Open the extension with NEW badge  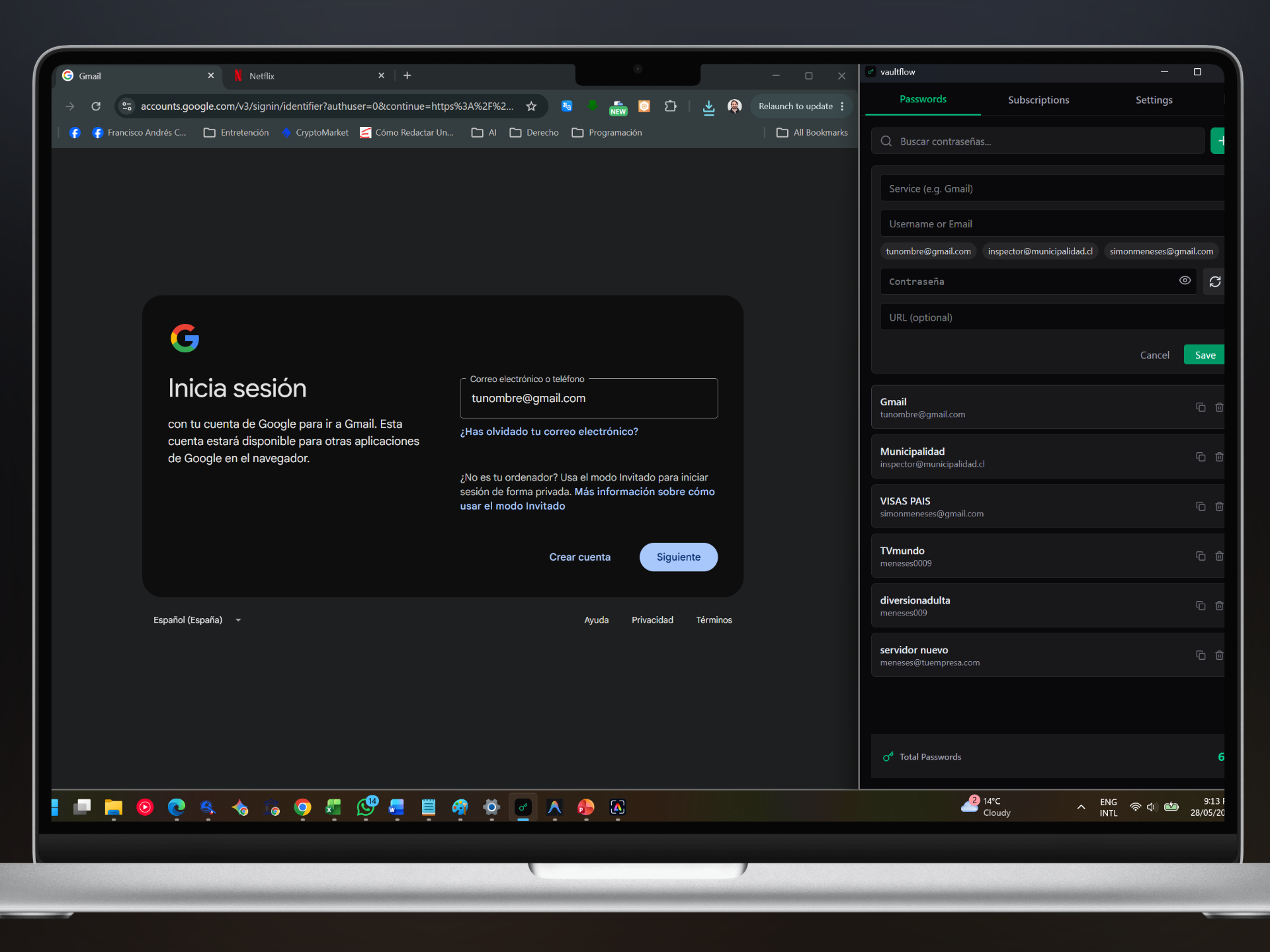pyautogui.click(x=618, y=108)
